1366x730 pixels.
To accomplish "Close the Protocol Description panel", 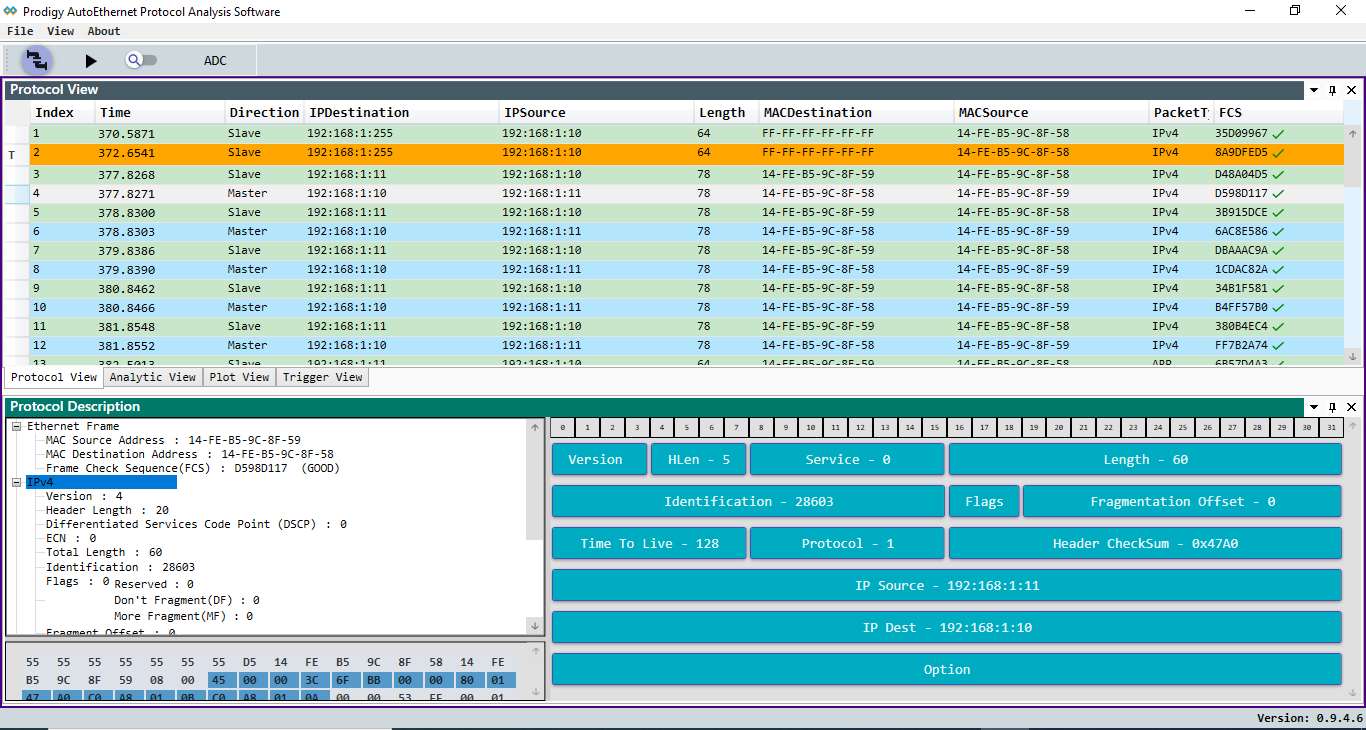I will coord(1351,407).
